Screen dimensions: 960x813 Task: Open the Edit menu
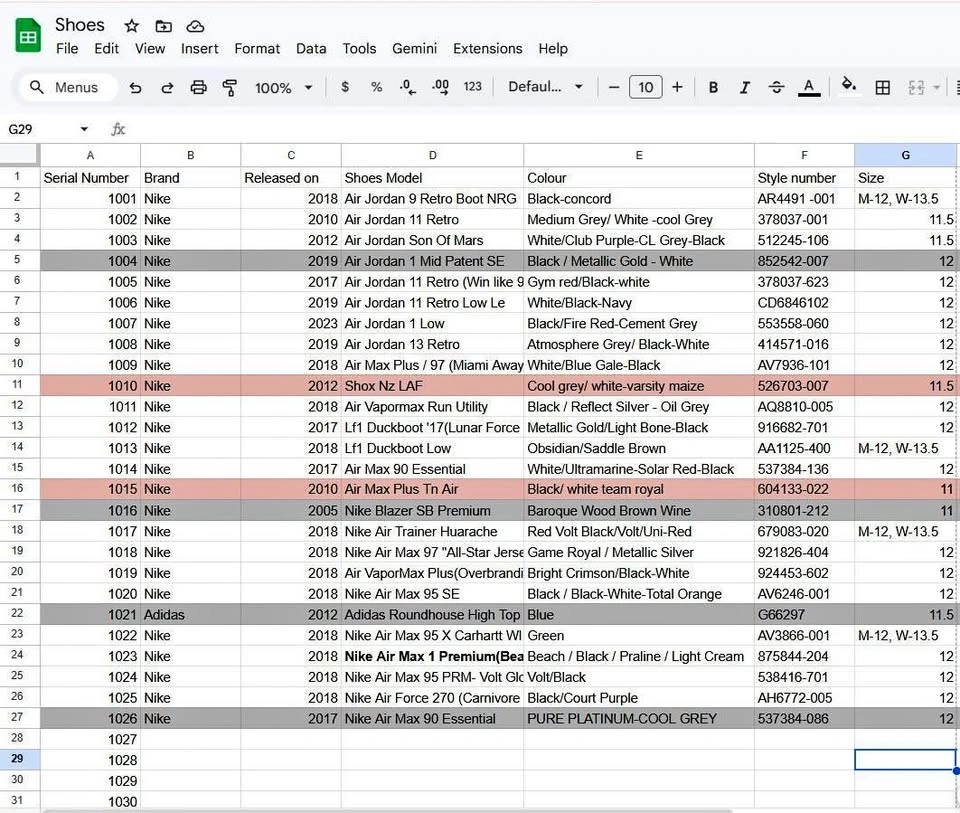click(107, 48)
